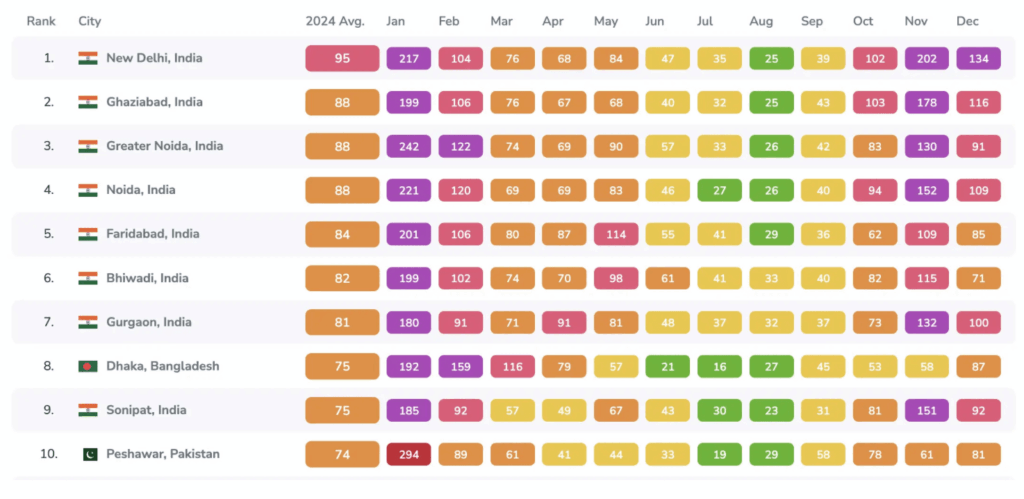Click the India flag beside Greater Noida
1024x499 pixels.
pyautogui.click(x=88, y=146)
